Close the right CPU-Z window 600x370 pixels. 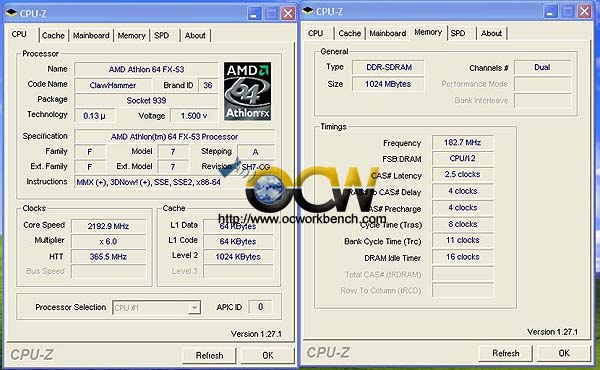tap(584, 12)
